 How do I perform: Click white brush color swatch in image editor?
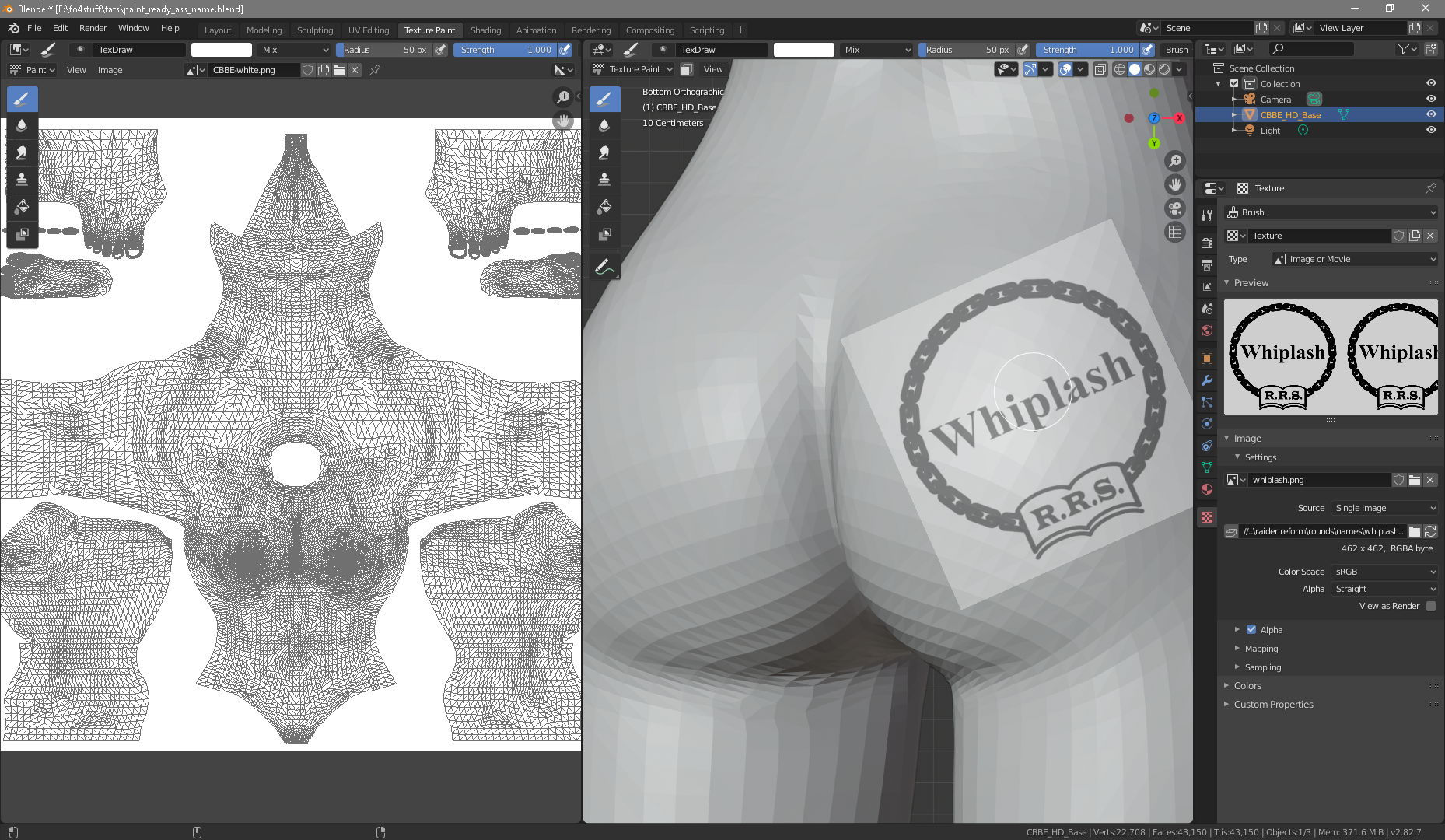(x=222, y=50)
